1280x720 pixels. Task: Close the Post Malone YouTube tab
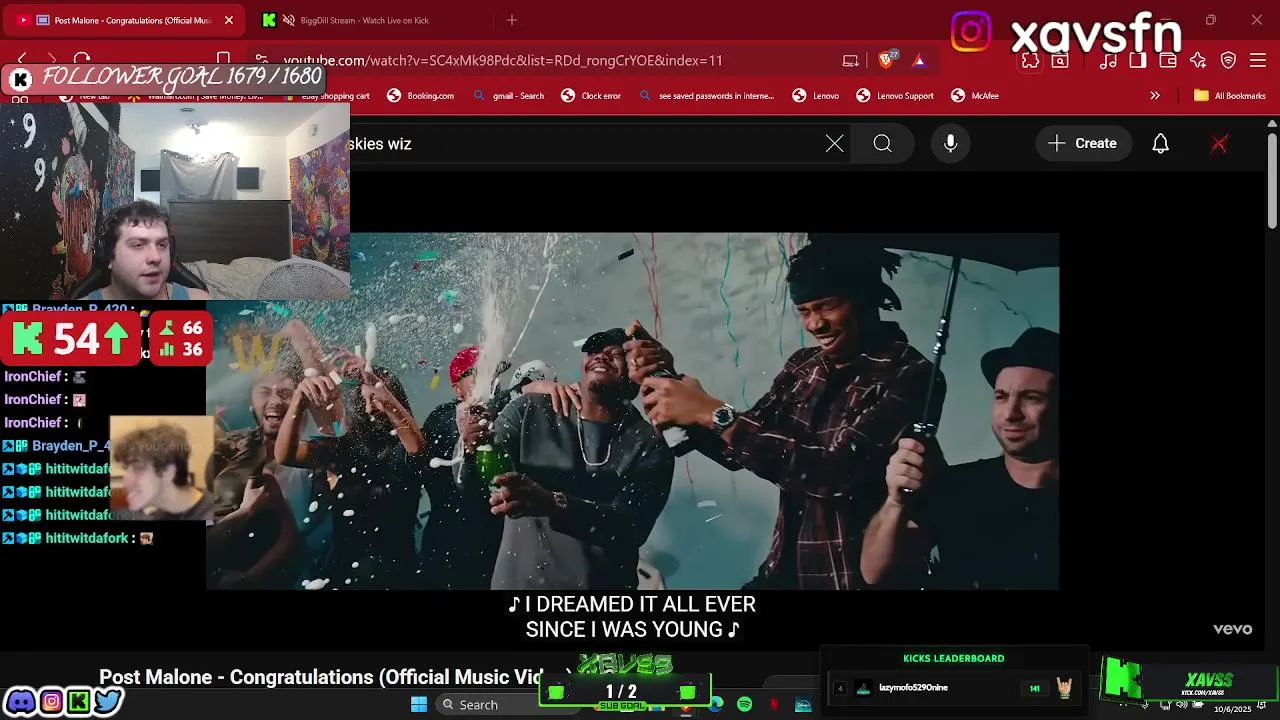coord(228,20)
